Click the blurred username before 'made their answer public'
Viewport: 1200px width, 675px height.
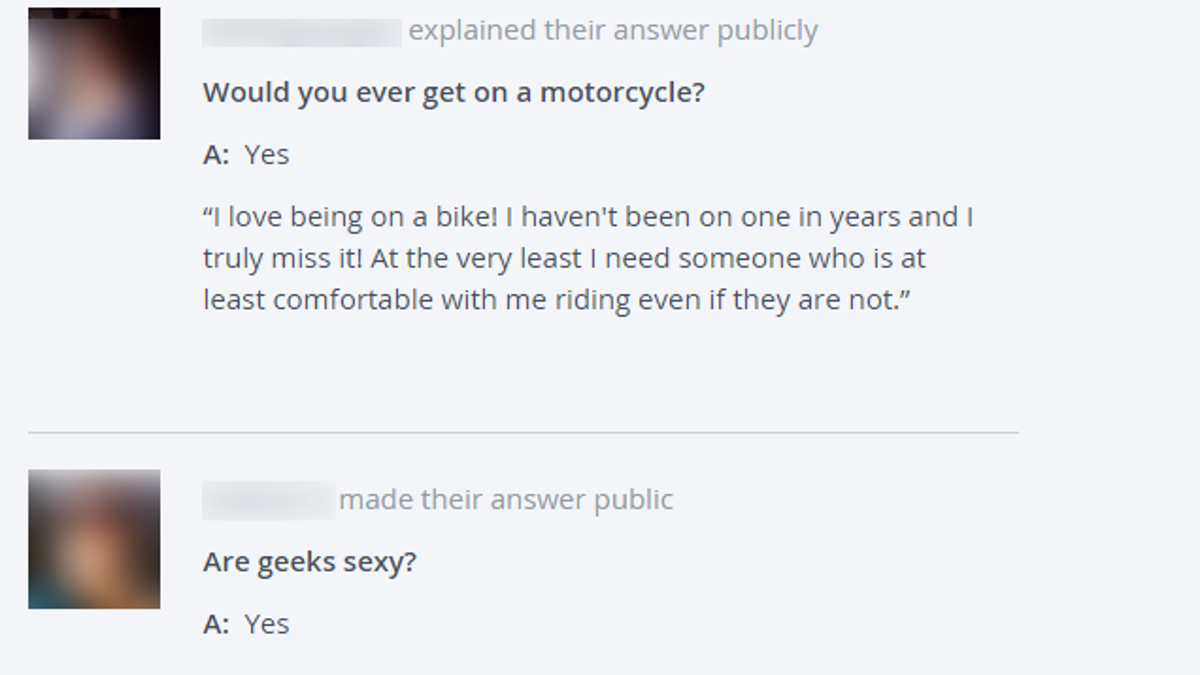coord(269,499)
